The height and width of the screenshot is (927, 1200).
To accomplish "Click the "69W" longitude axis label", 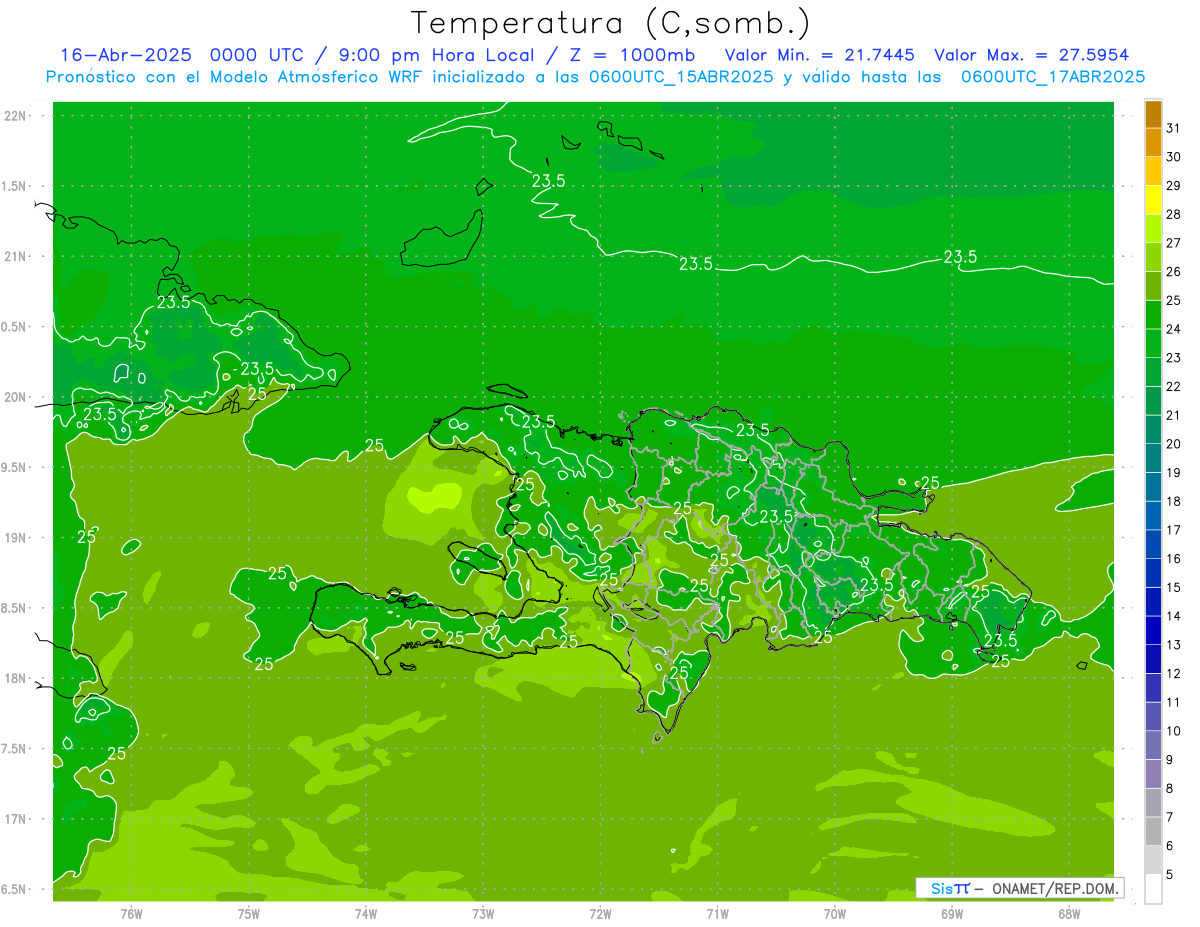I will [x=952, y=913].
